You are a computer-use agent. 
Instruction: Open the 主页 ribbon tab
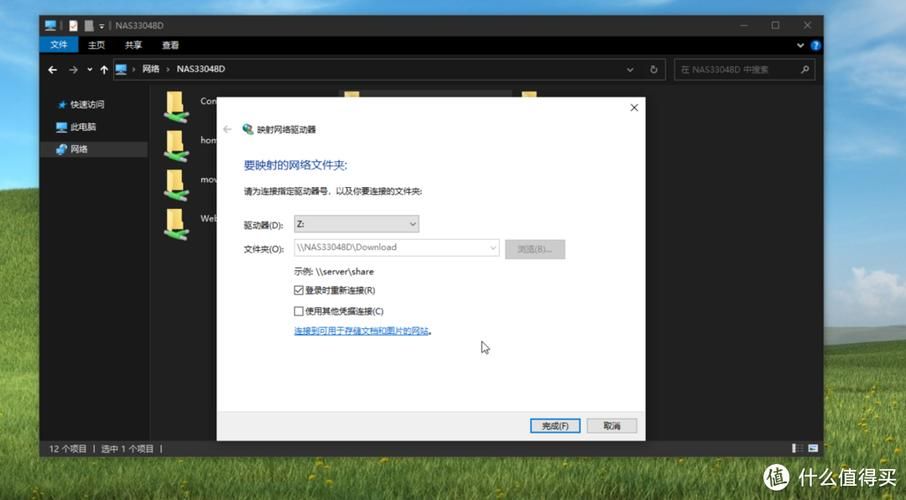point(96,45)
